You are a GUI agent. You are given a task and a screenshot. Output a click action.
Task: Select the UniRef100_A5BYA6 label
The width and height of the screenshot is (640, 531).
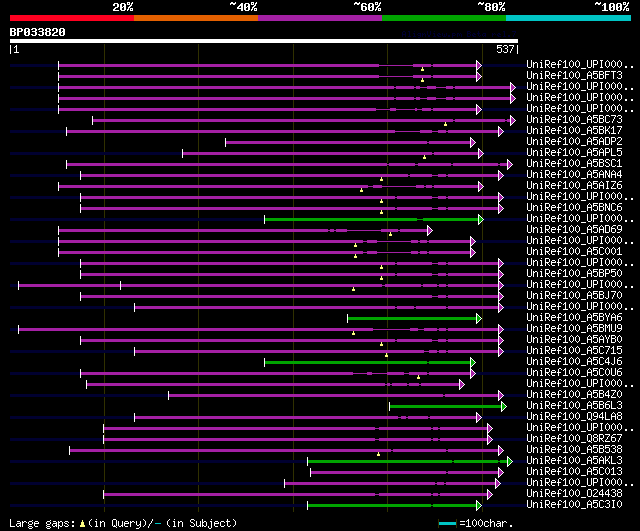(574, 318)
